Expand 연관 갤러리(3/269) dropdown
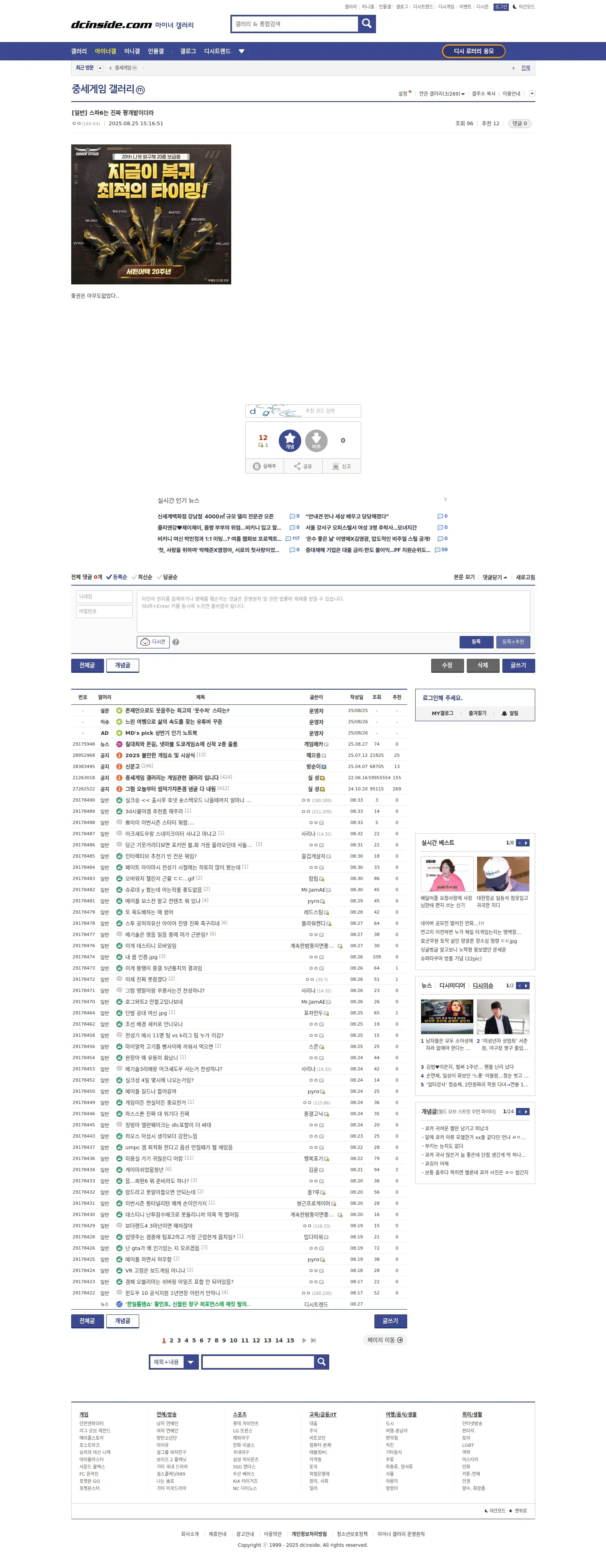Image resolution: width=606 pixels, height=1568 pixels. pos(442,94)
